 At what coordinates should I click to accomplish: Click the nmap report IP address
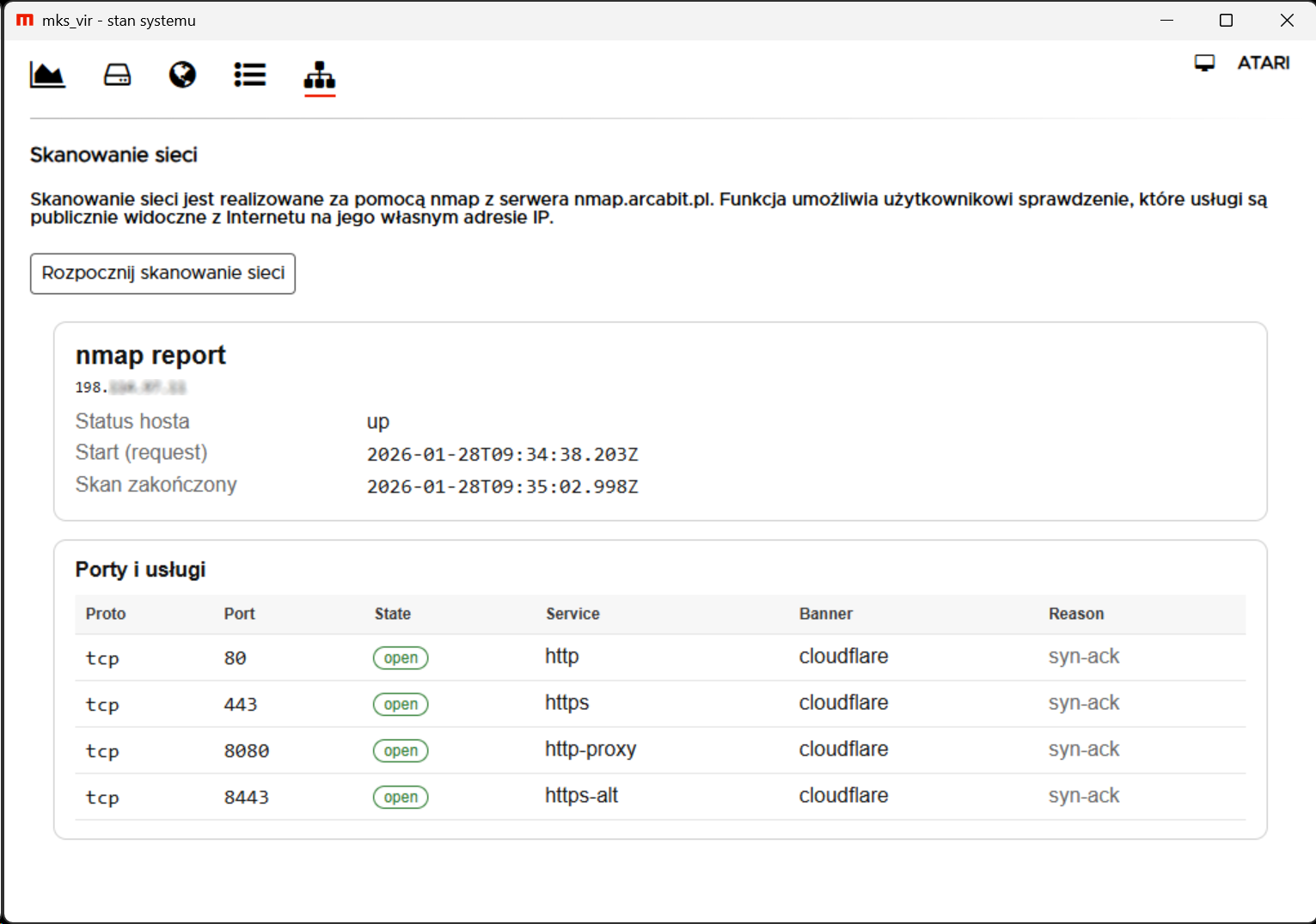(131, 388)
